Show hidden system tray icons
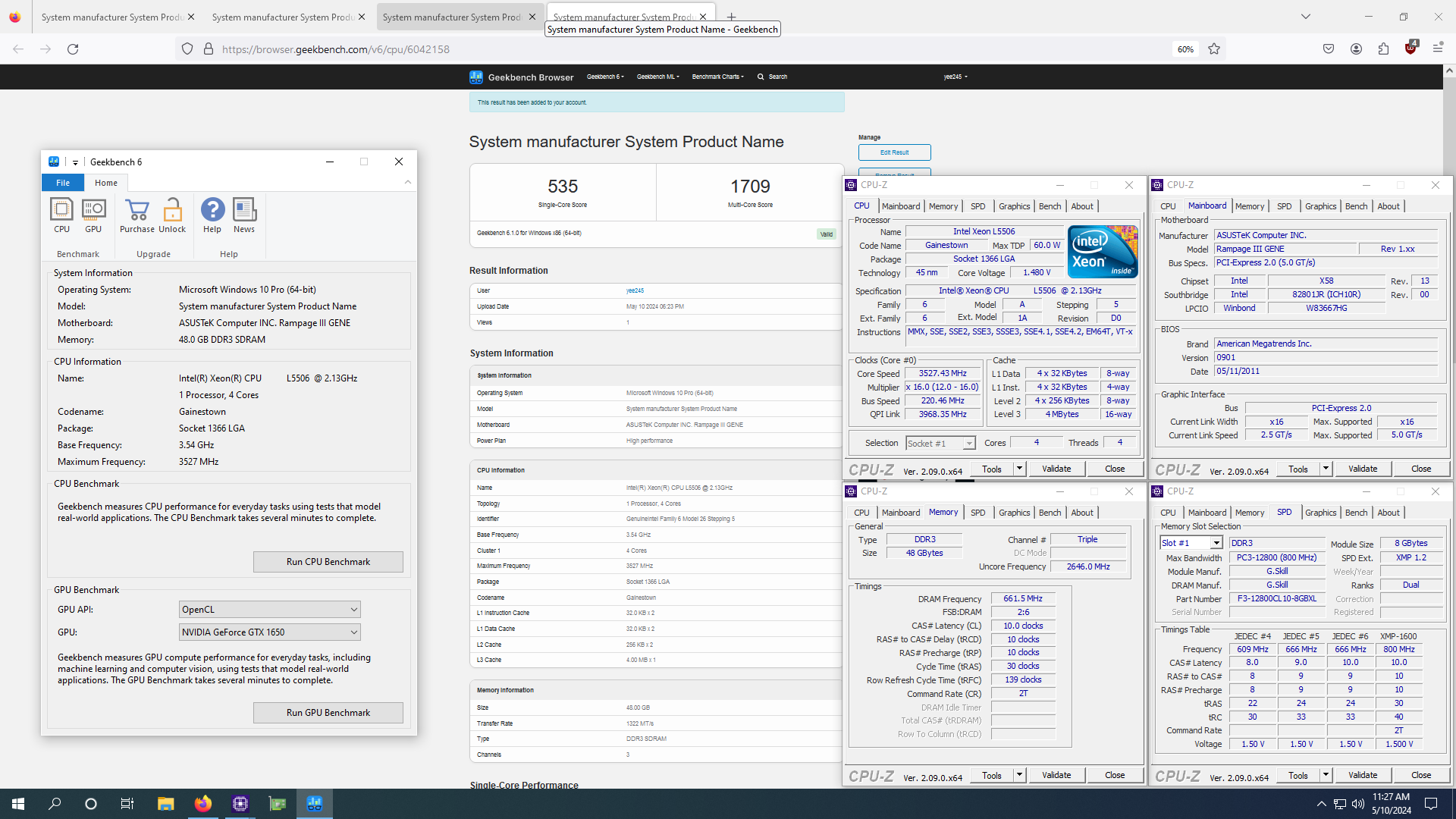Screen dimensions: 1456x819 [1321, 804]
